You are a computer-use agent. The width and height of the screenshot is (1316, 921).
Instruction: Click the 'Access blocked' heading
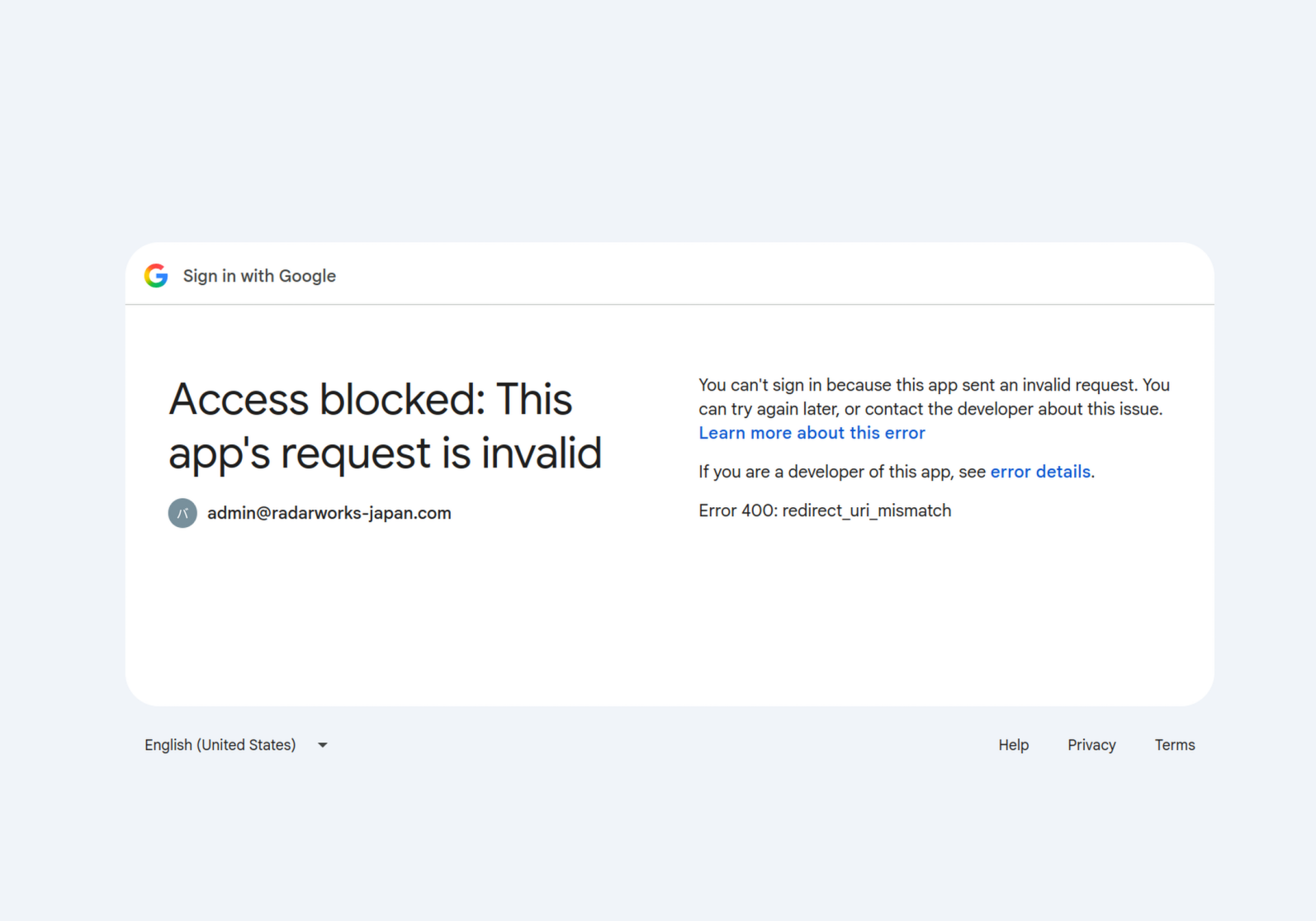386,426
